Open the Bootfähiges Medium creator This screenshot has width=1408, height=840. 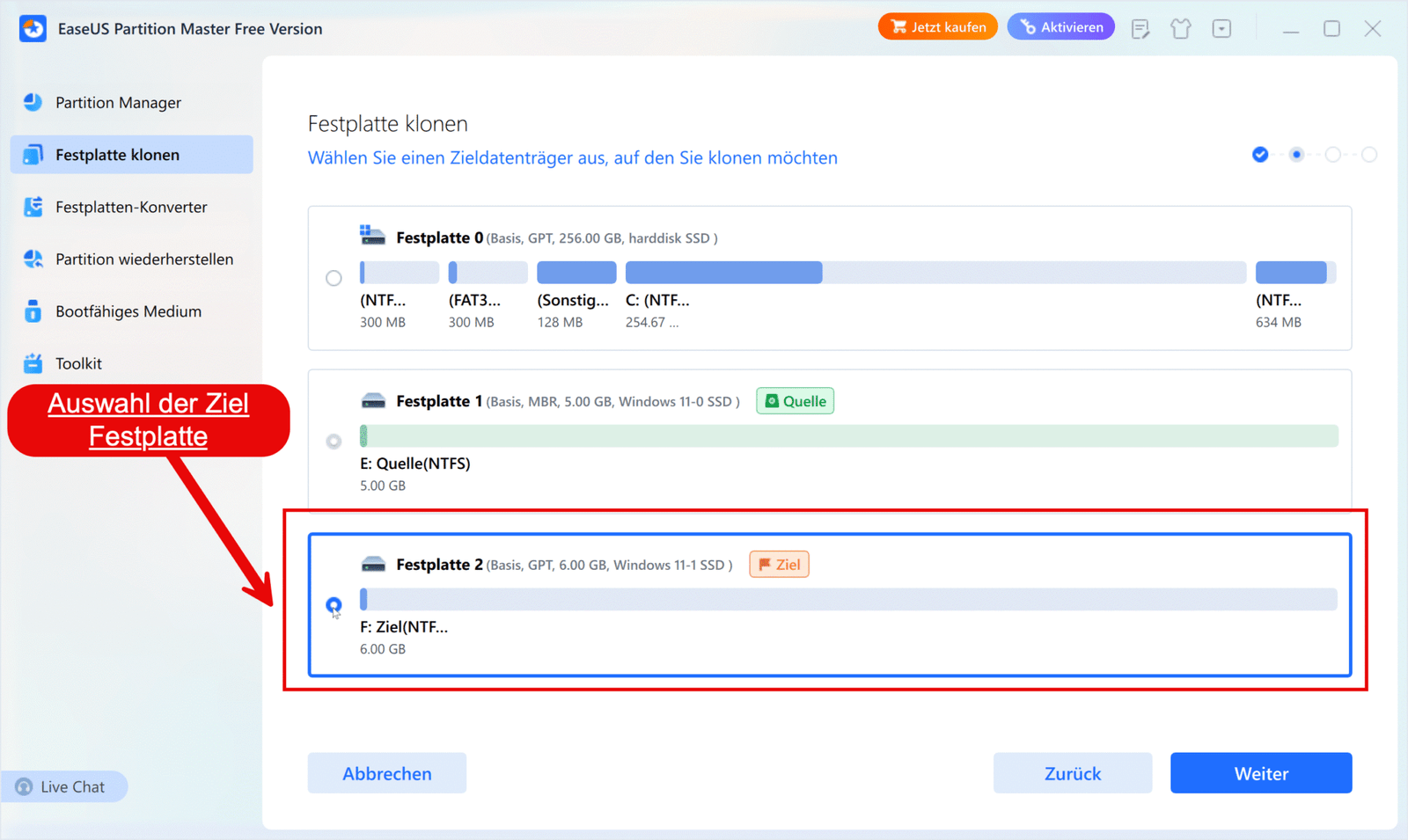(x=128, y=310)
